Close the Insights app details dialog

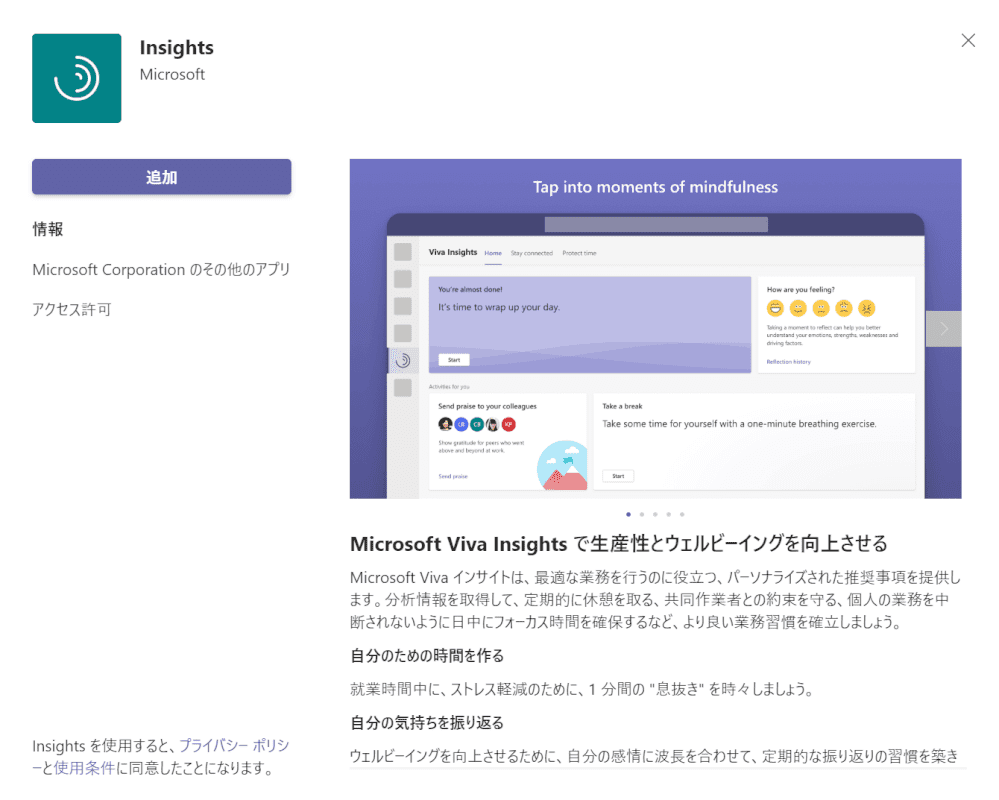[968, 41]
